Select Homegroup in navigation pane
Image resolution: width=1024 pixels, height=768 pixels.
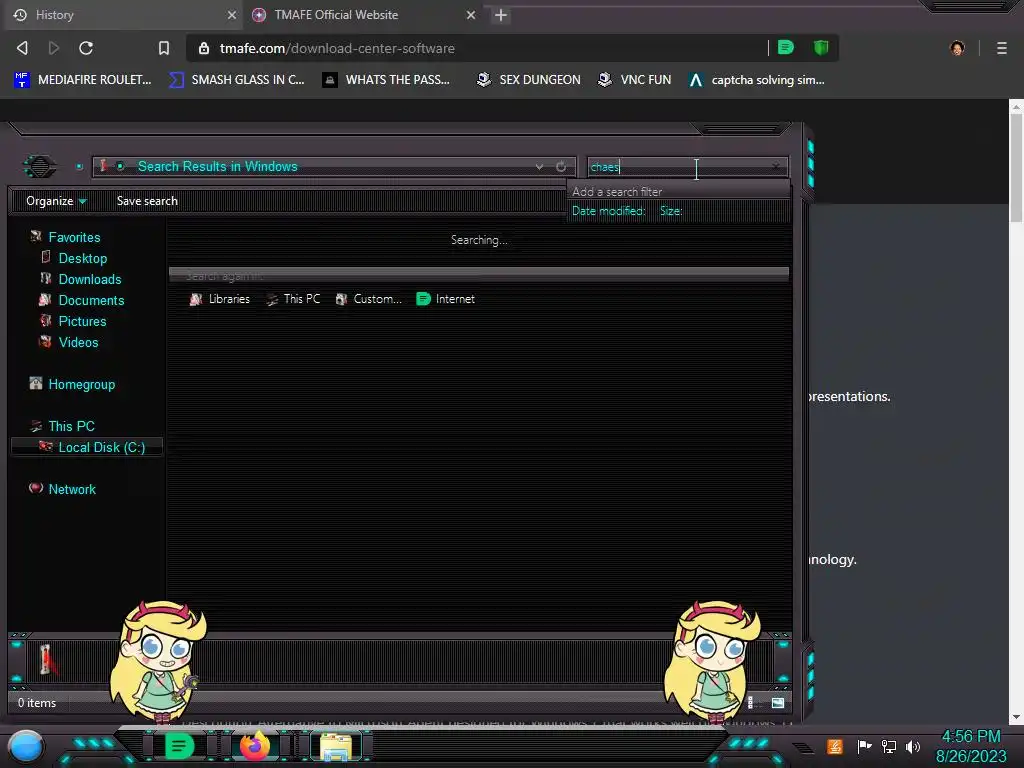coord(81,384)
